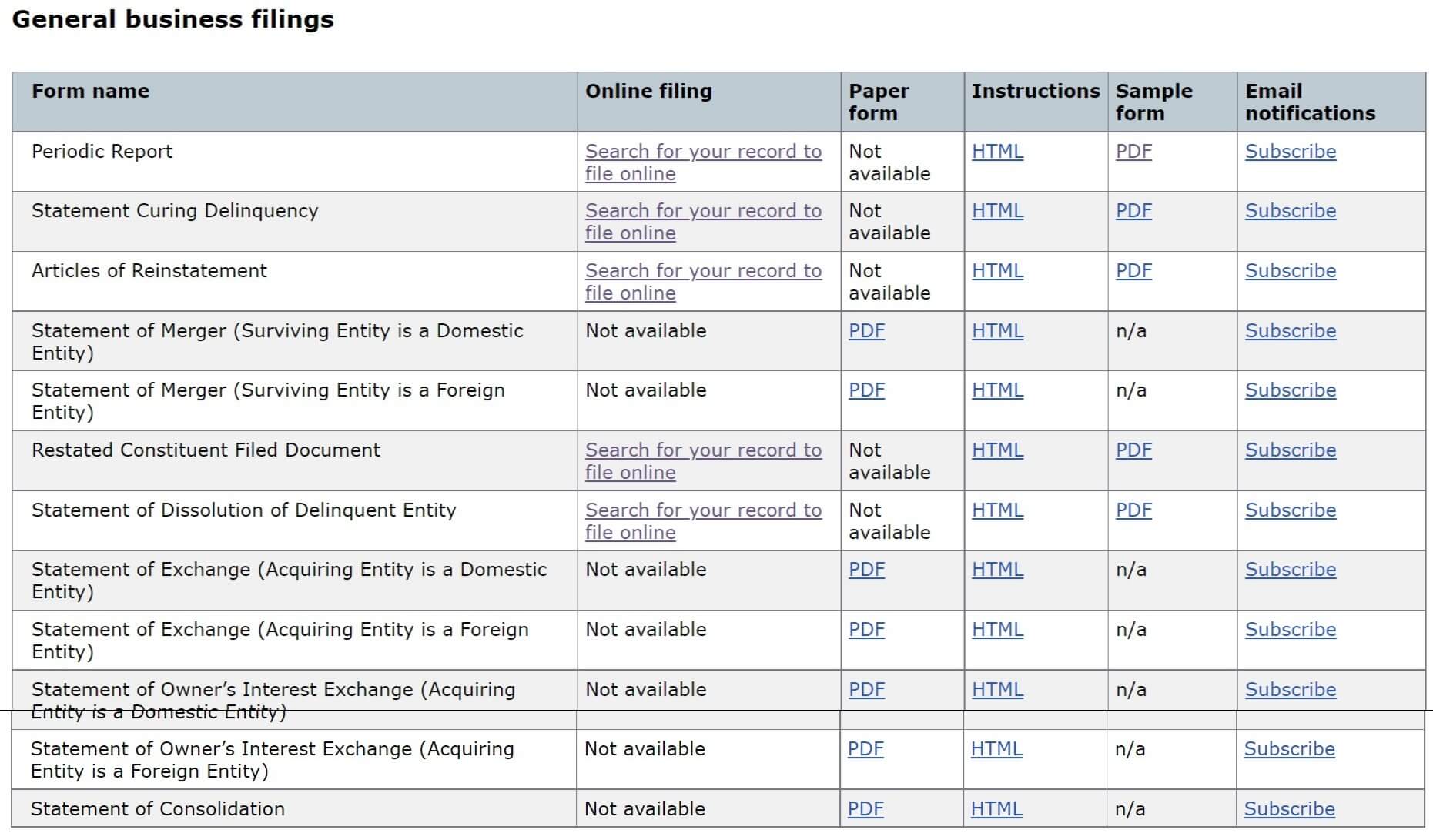Open Periodic Report online filing search link

702,152
